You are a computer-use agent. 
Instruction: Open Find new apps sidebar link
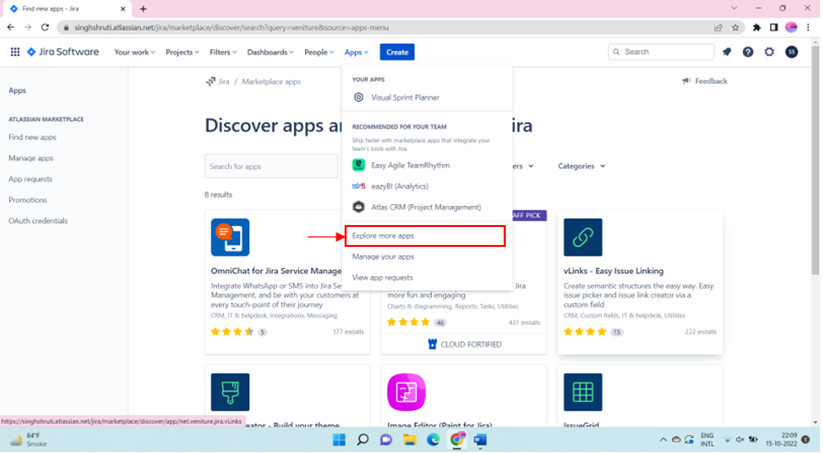pyautogui.click(x=33, y=138)
